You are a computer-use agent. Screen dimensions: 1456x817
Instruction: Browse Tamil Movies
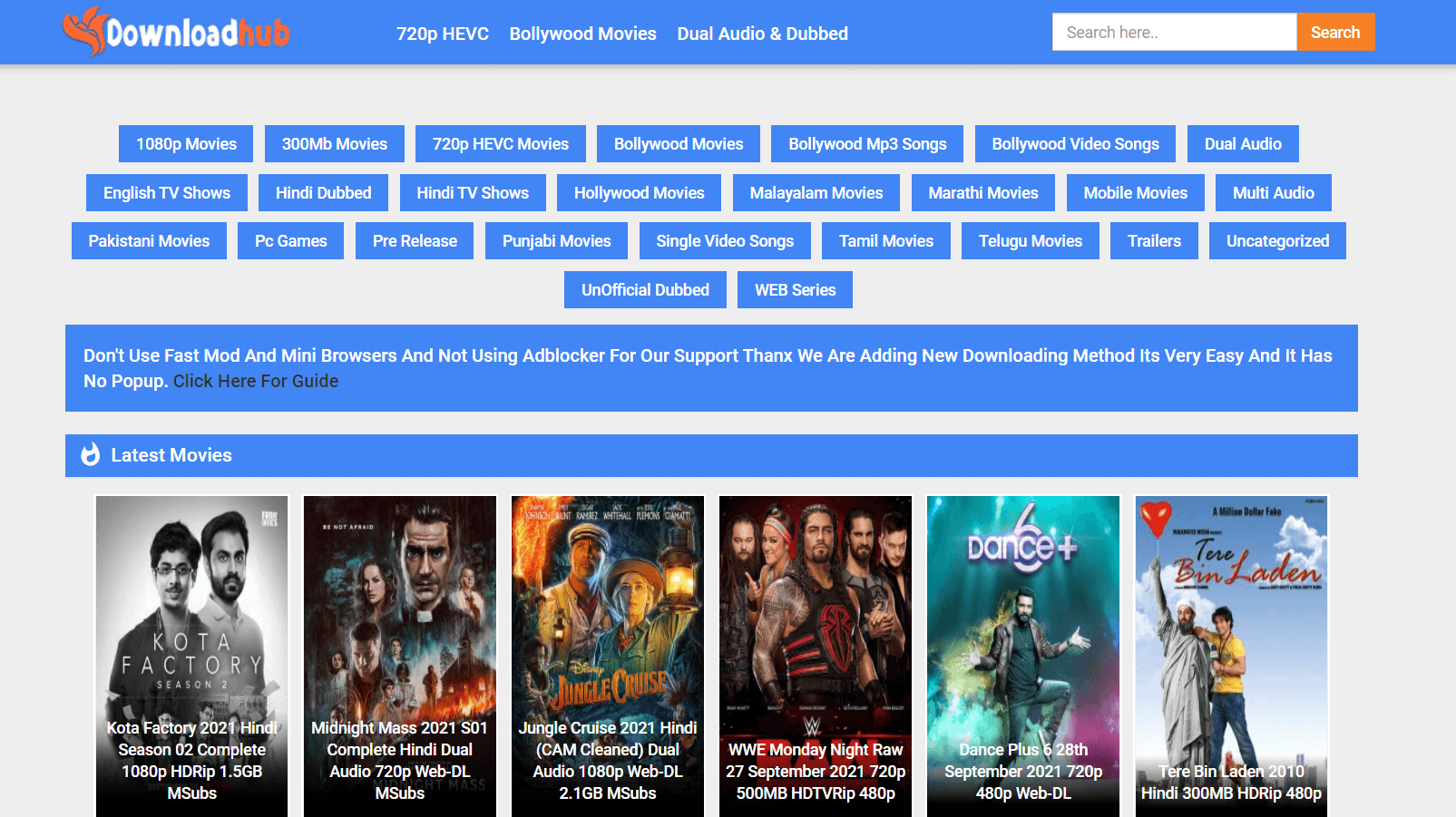[886, 241]
